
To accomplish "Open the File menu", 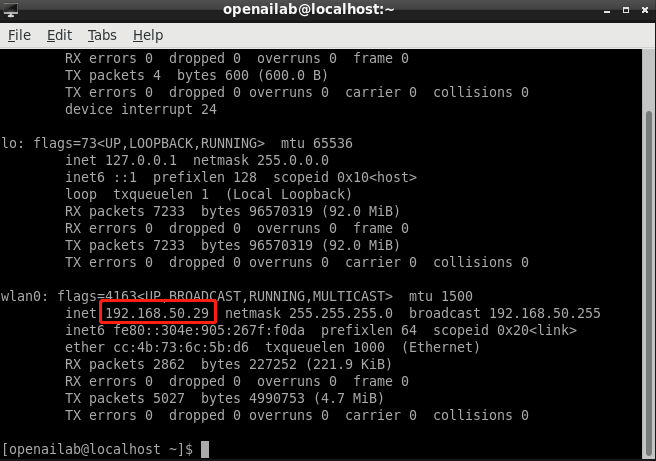I will (19, 35).
